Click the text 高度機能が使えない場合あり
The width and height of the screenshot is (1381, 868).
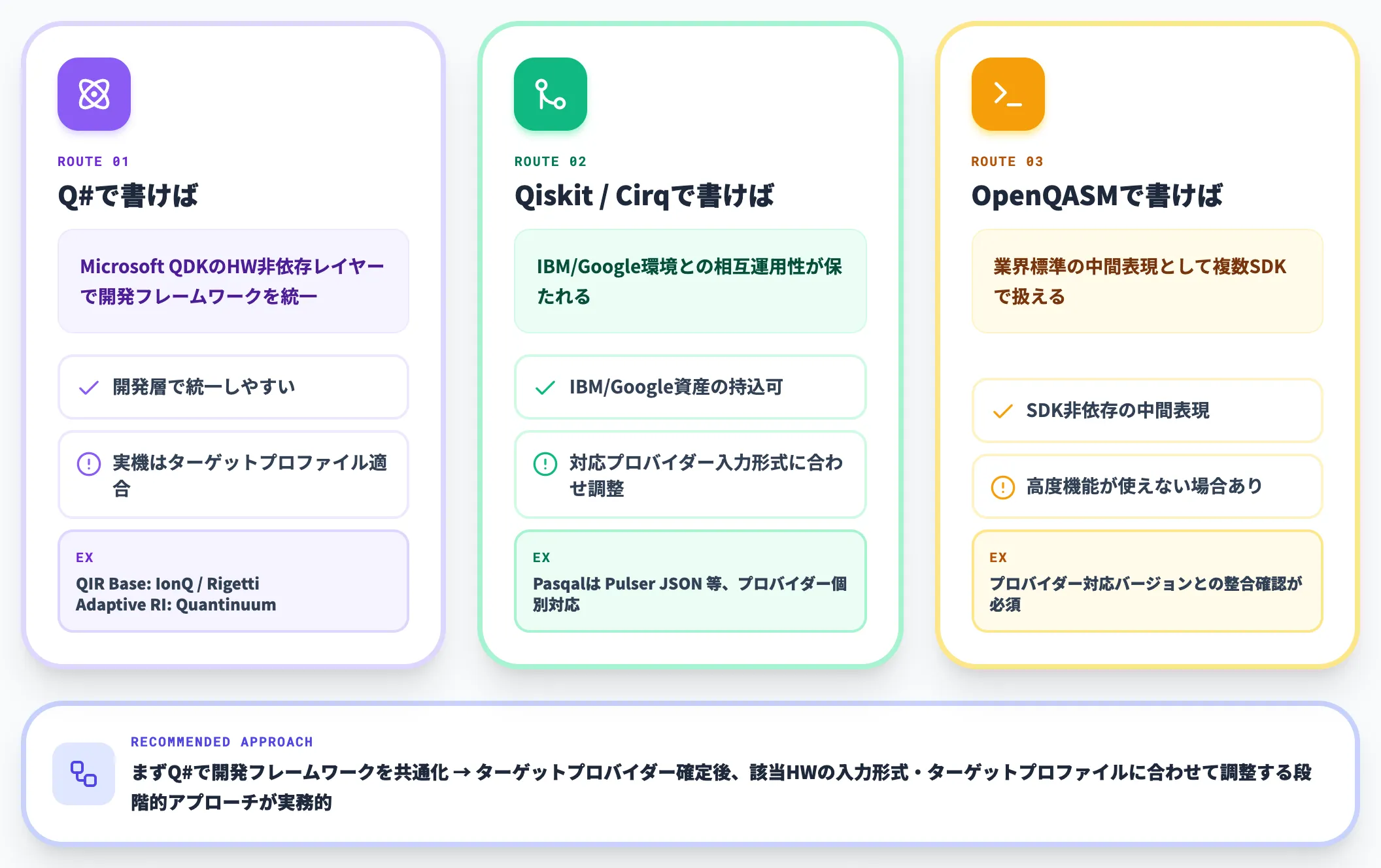pyautogui.click(x=1144, y=486)
